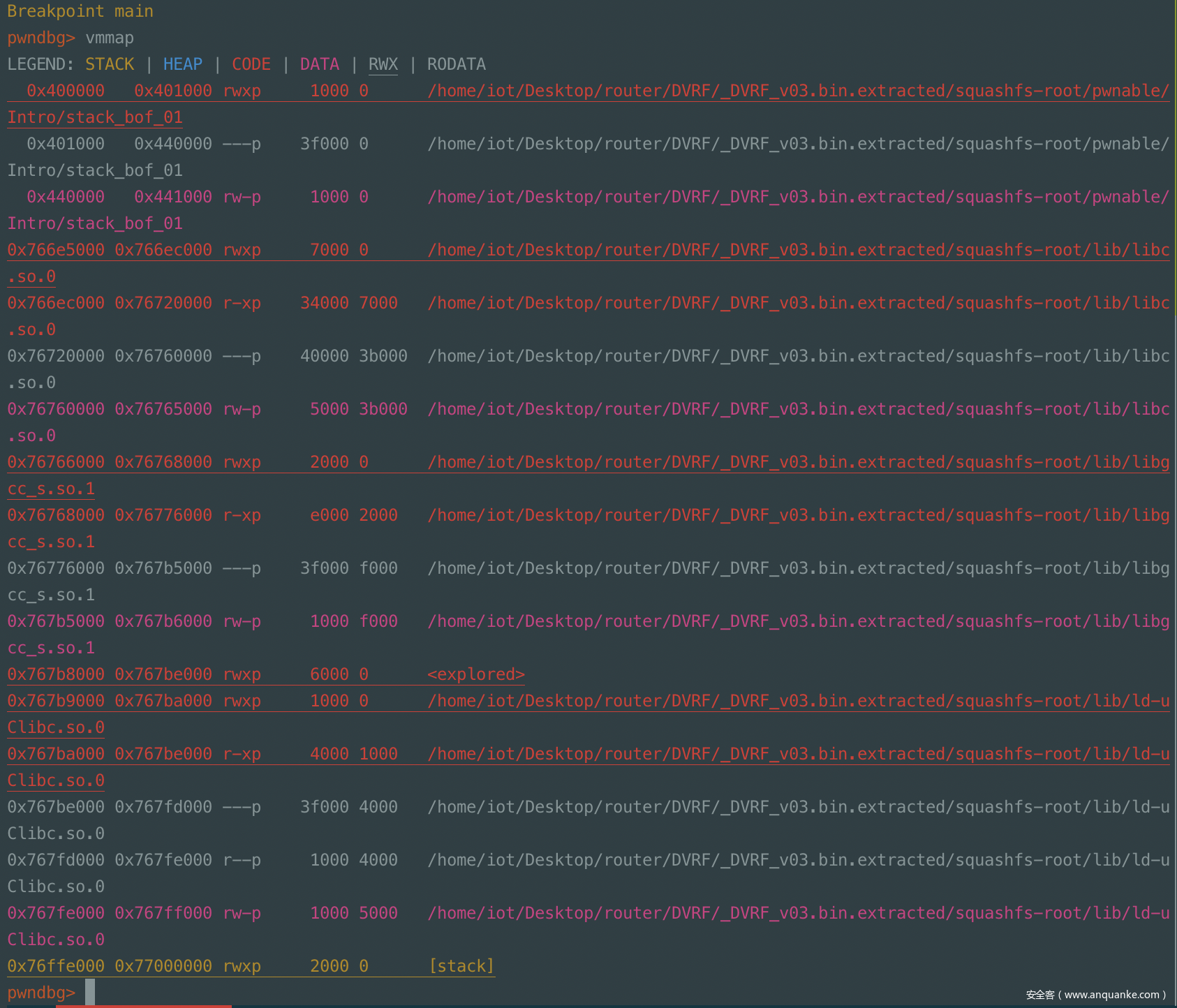Click the vmmap command text
Screen dimensions: 1177x1008
(110, 38)
